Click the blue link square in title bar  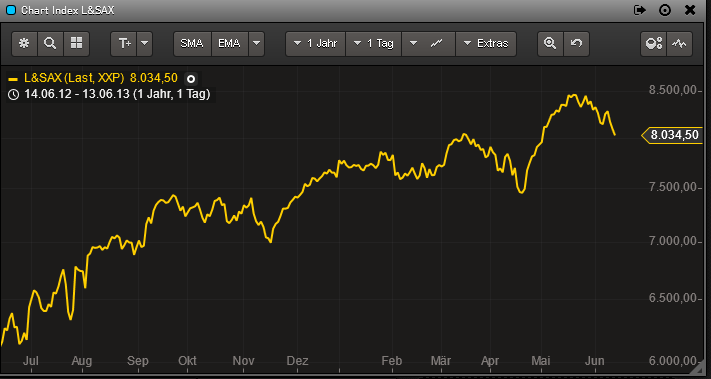pyautogui.click(x=11, y=10)
